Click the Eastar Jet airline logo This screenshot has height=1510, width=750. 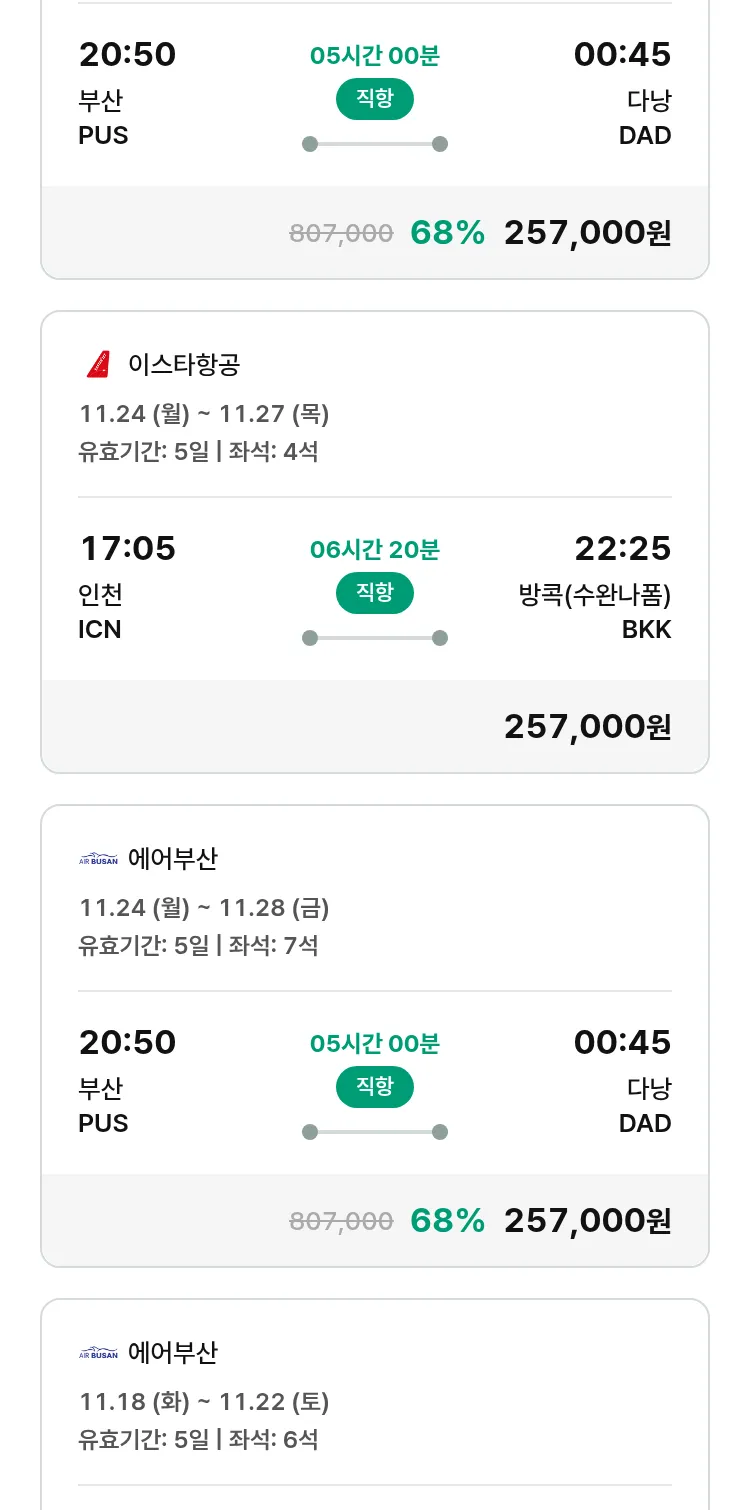click(98, 365)
